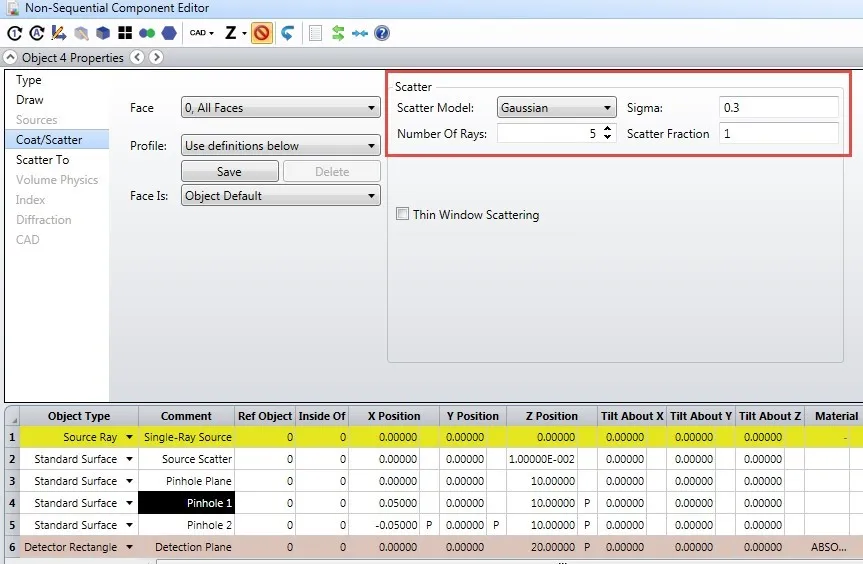Image resolution: width=863 pixels, height=564 pixels.
Task: Click the blue hexagon toolbar icon
Action: [169, 33]
